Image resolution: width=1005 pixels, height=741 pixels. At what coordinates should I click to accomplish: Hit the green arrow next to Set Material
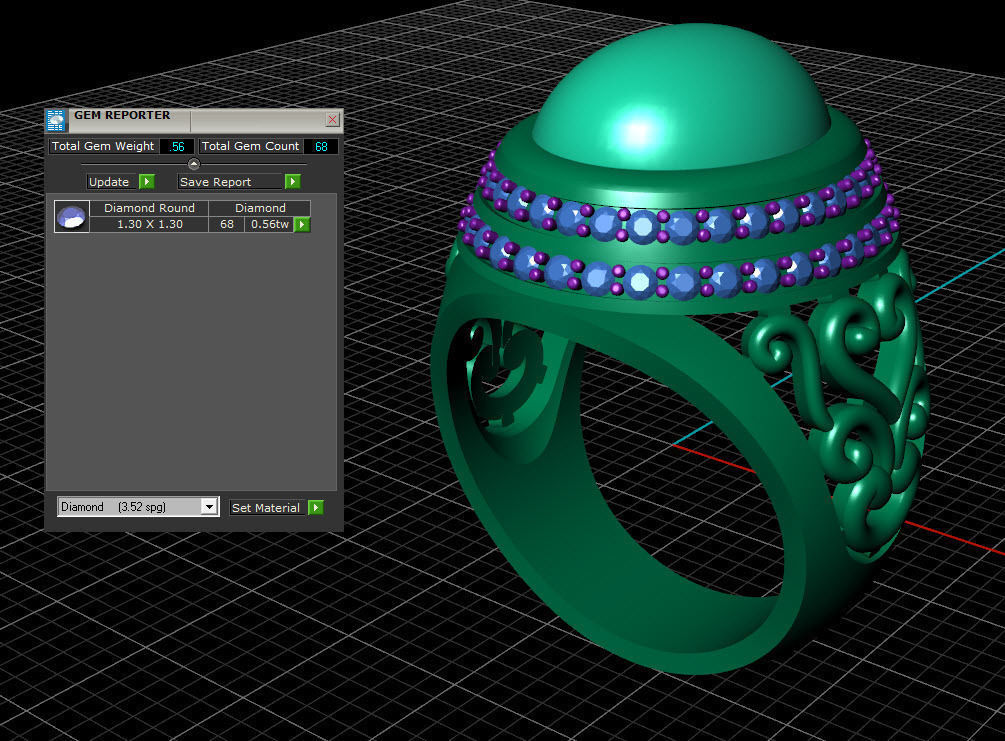[x=316, y=508]
